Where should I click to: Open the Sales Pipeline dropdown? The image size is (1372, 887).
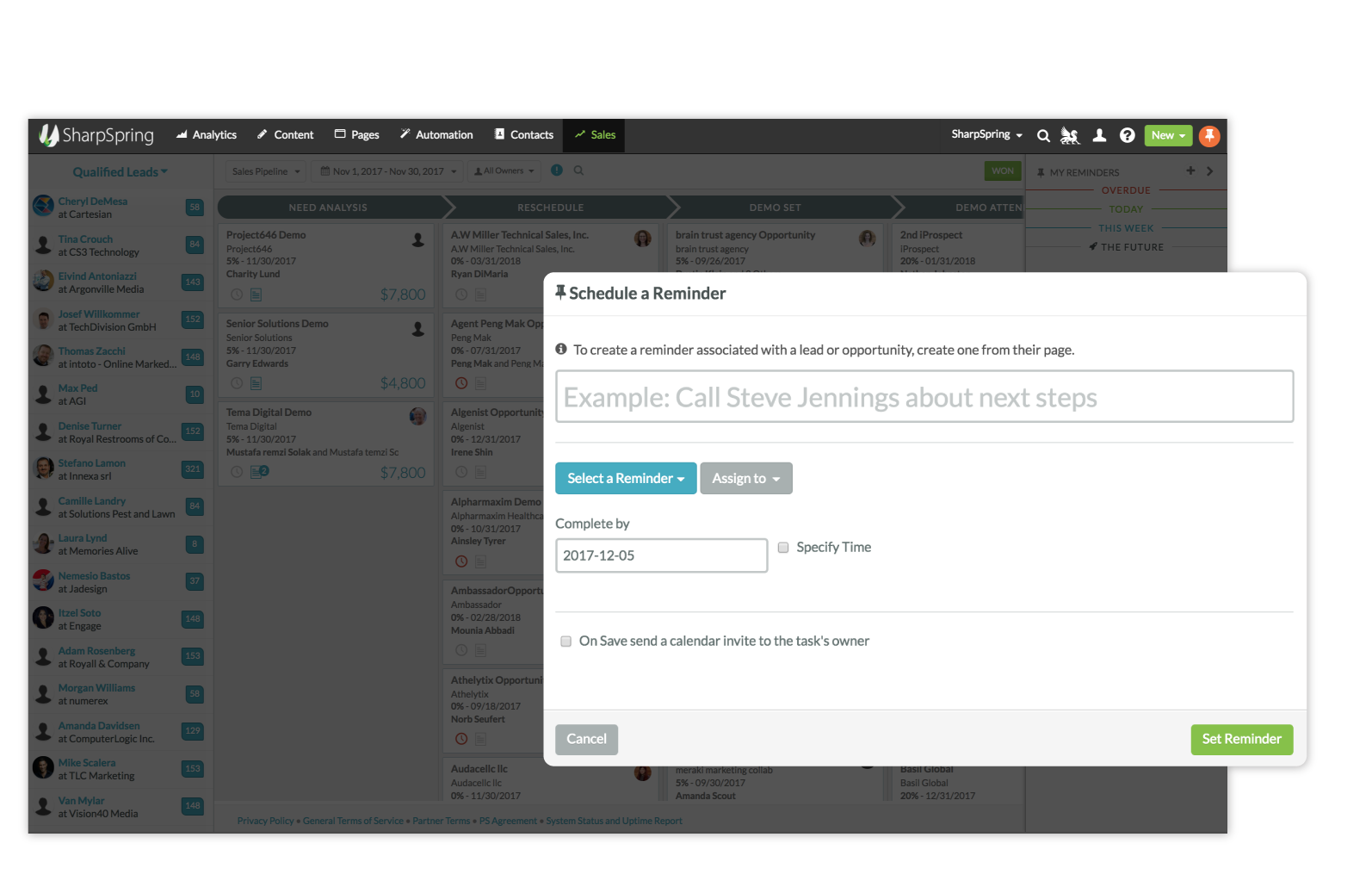click(x=267, y=171)
